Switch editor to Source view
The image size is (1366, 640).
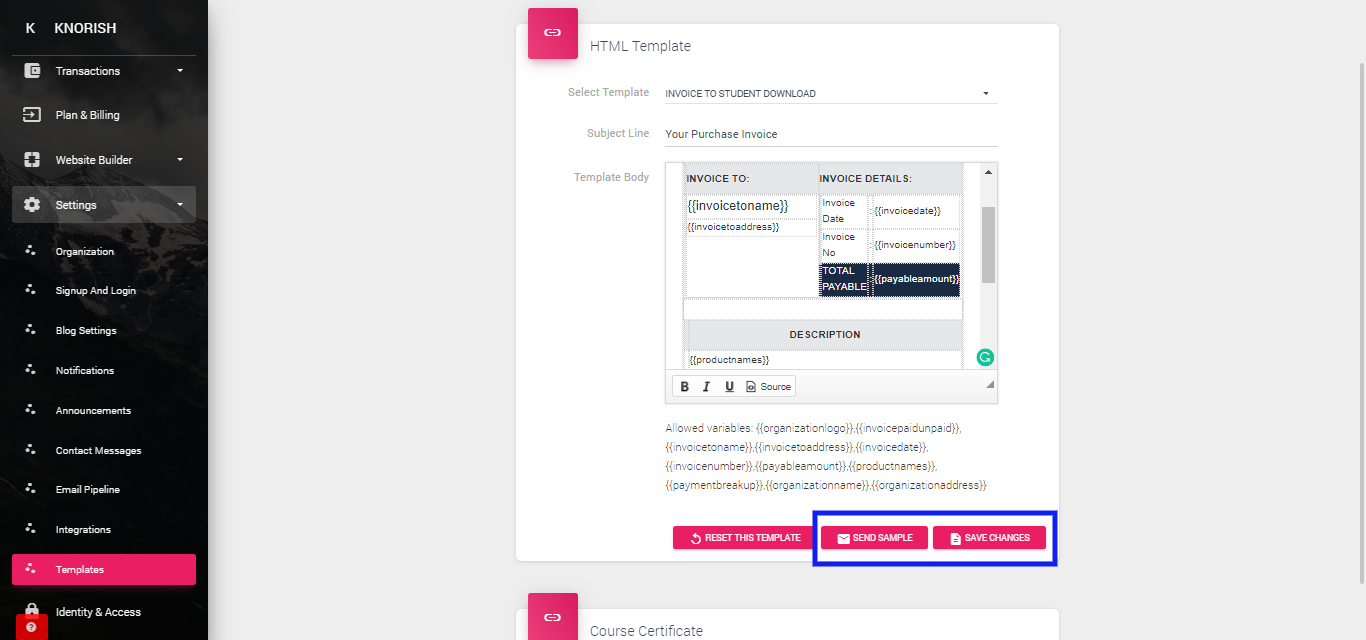[x=768, y=386]
